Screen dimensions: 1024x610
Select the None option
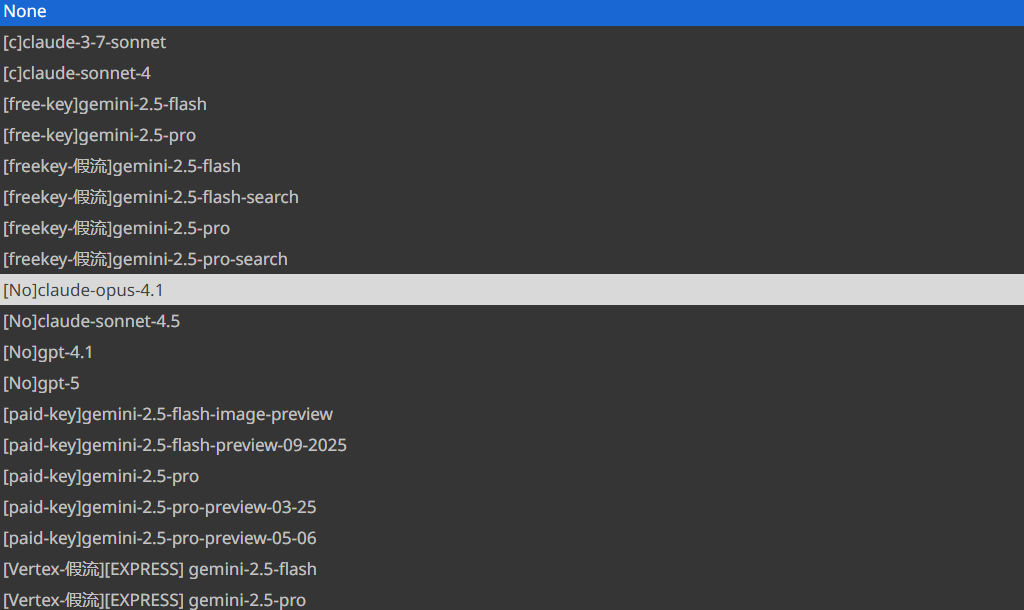pyautogui.click(x=512, y=12)
